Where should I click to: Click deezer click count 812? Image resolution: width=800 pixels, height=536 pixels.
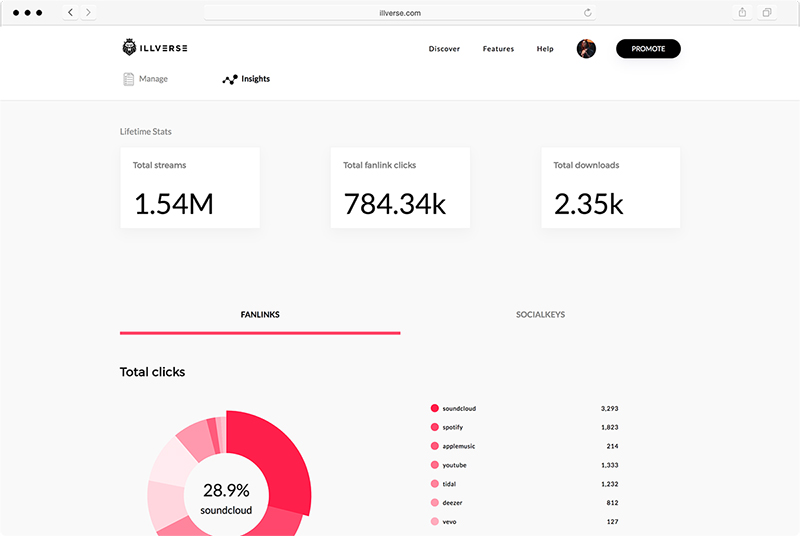coord(612,503)
